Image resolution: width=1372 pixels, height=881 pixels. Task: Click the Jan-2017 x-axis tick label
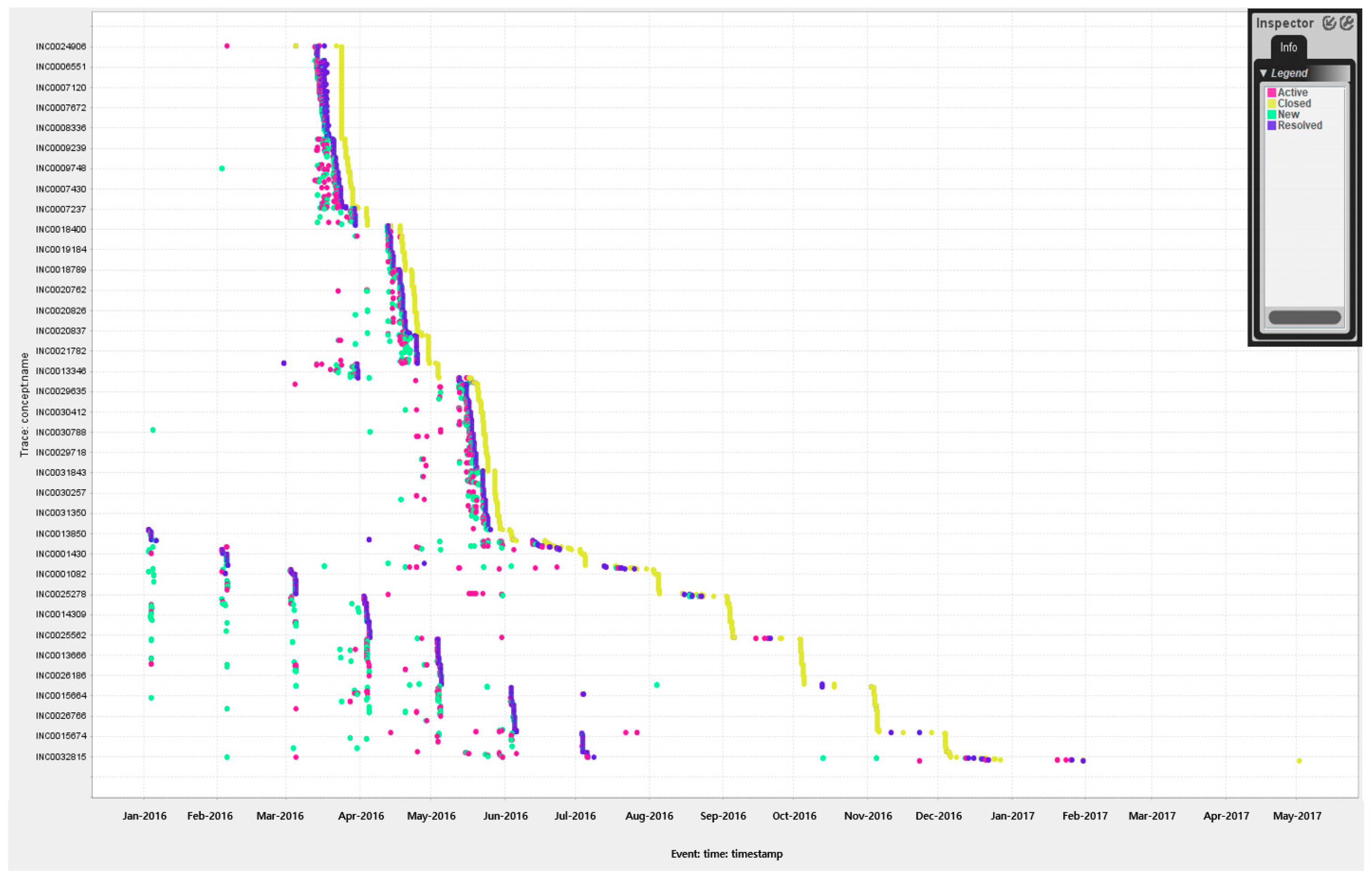[1012, 816]
